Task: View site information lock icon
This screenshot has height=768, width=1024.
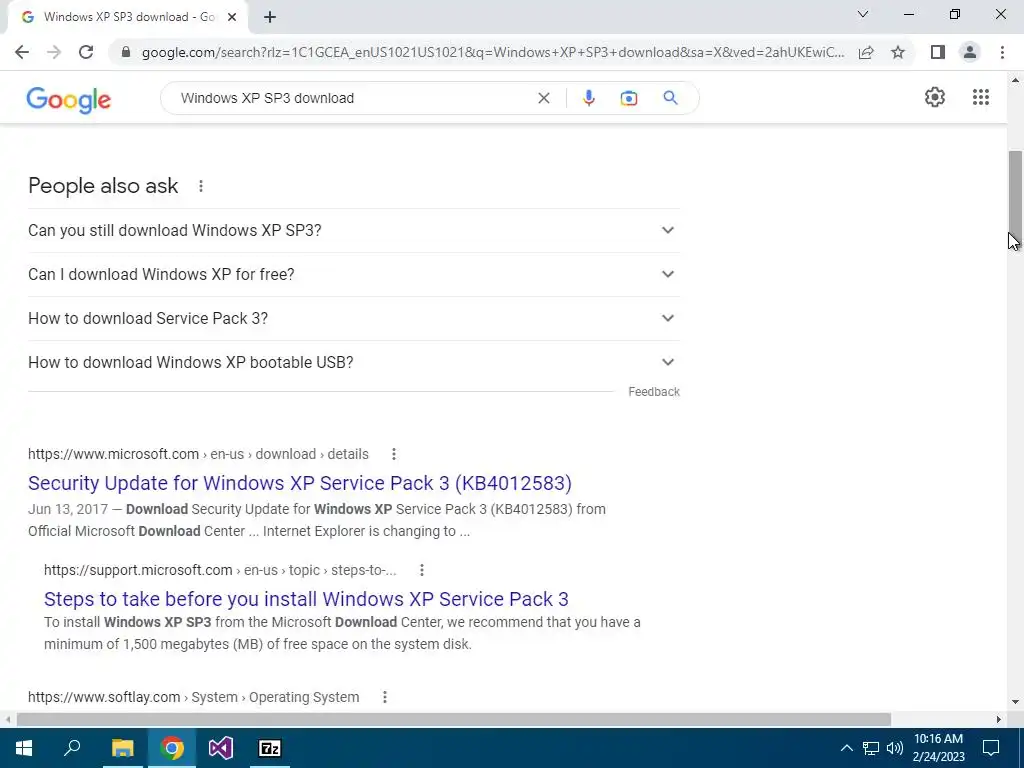Action: click(x=126, y=52)
